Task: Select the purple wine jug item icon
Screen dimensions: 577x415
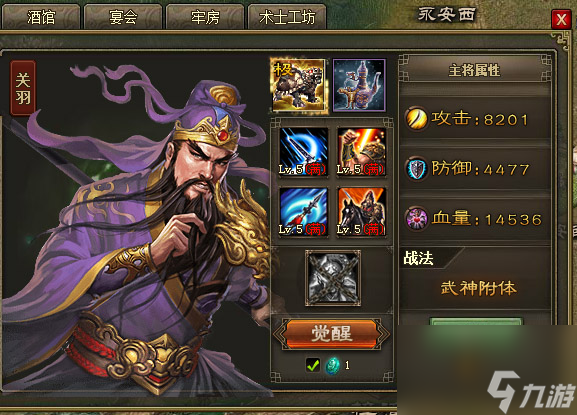Action: click(359, 85)
